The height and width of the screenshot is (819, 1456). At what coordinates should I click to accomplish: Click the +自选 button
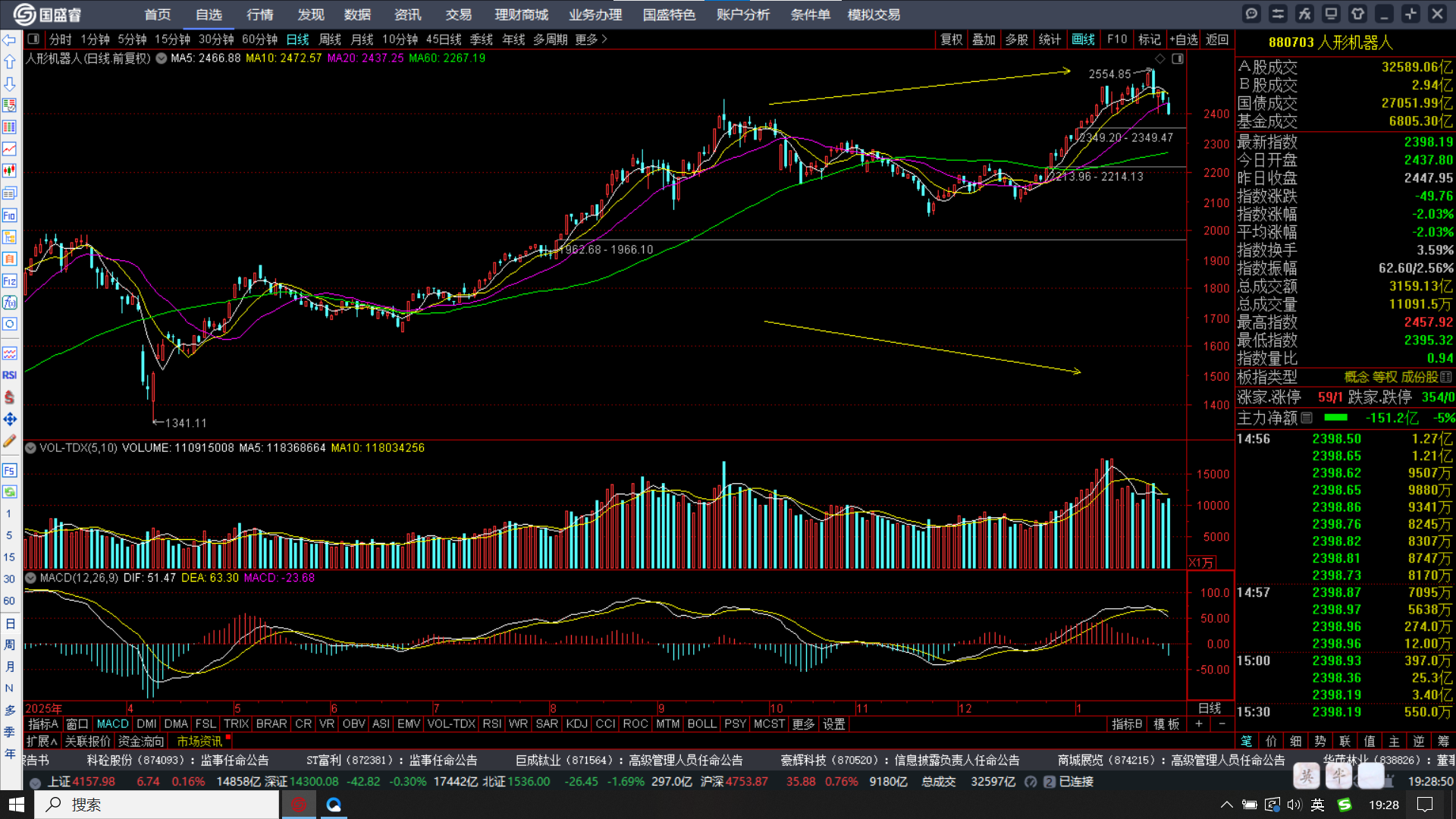click(x=1184, y=39)
